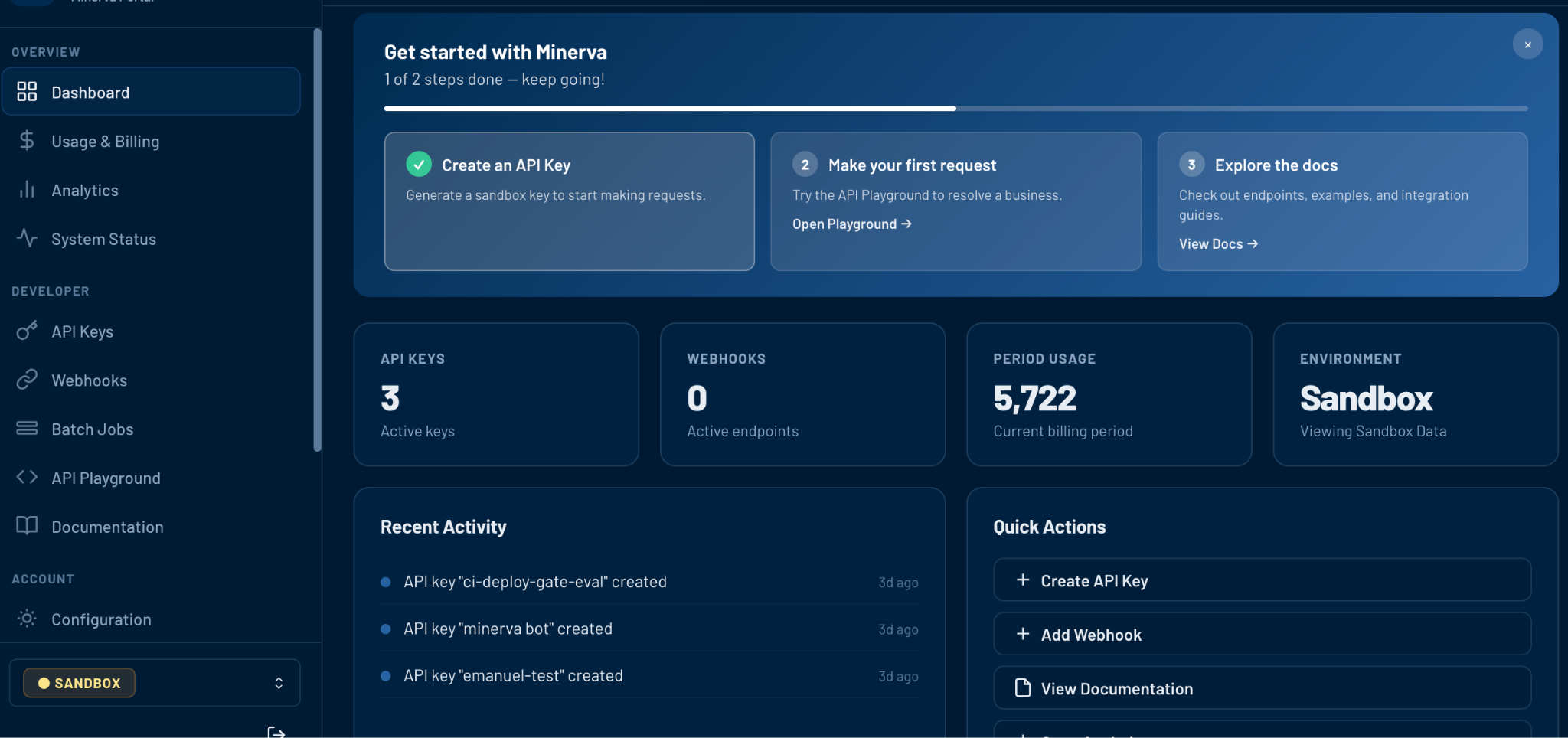Click the Batch Jobs stack icon
1568x738 pixels.
(x=27, y=429)
